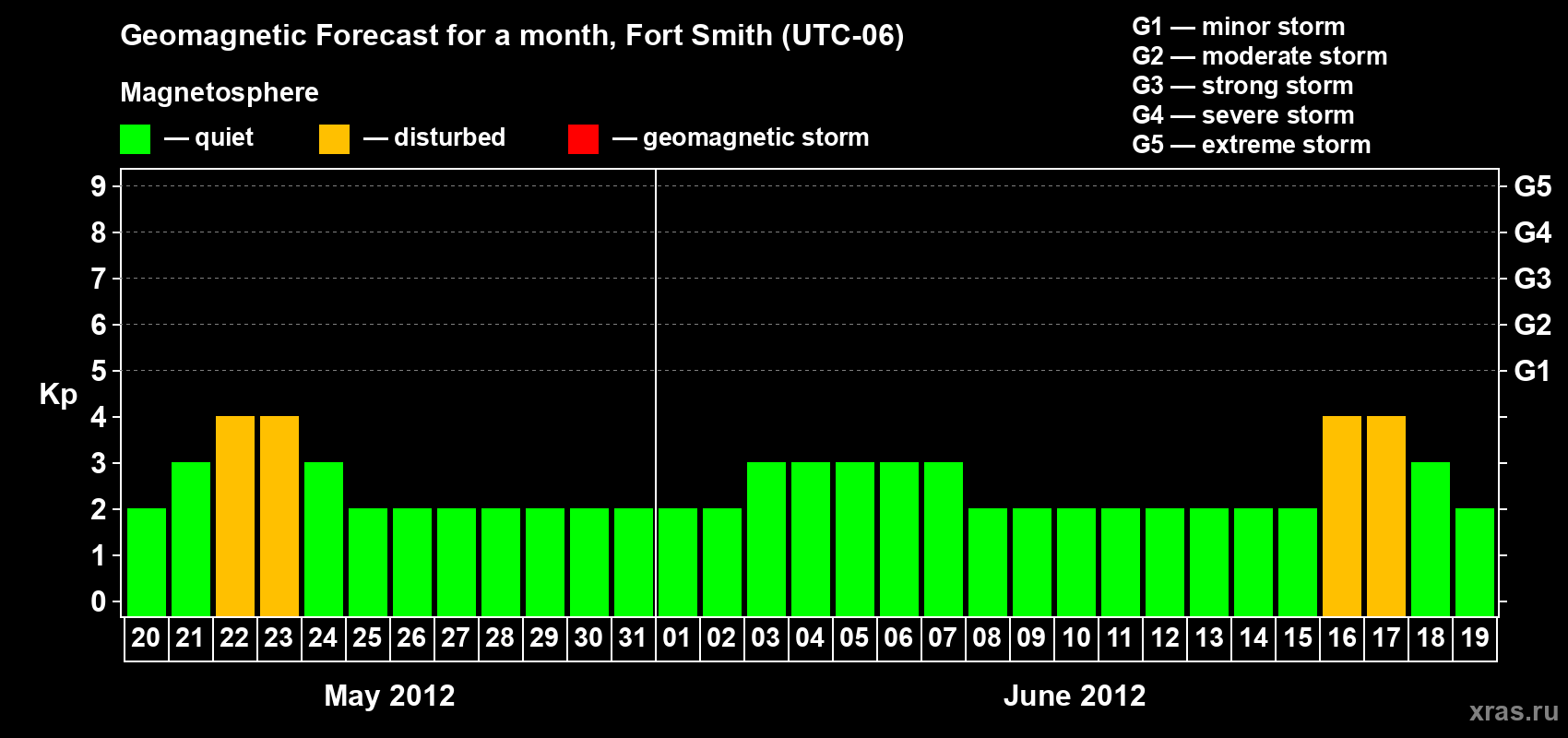Viewport: 1568px width, 738px height.
Task: Click date label 19 on the axis
Action: click(x=1475, y=637)
